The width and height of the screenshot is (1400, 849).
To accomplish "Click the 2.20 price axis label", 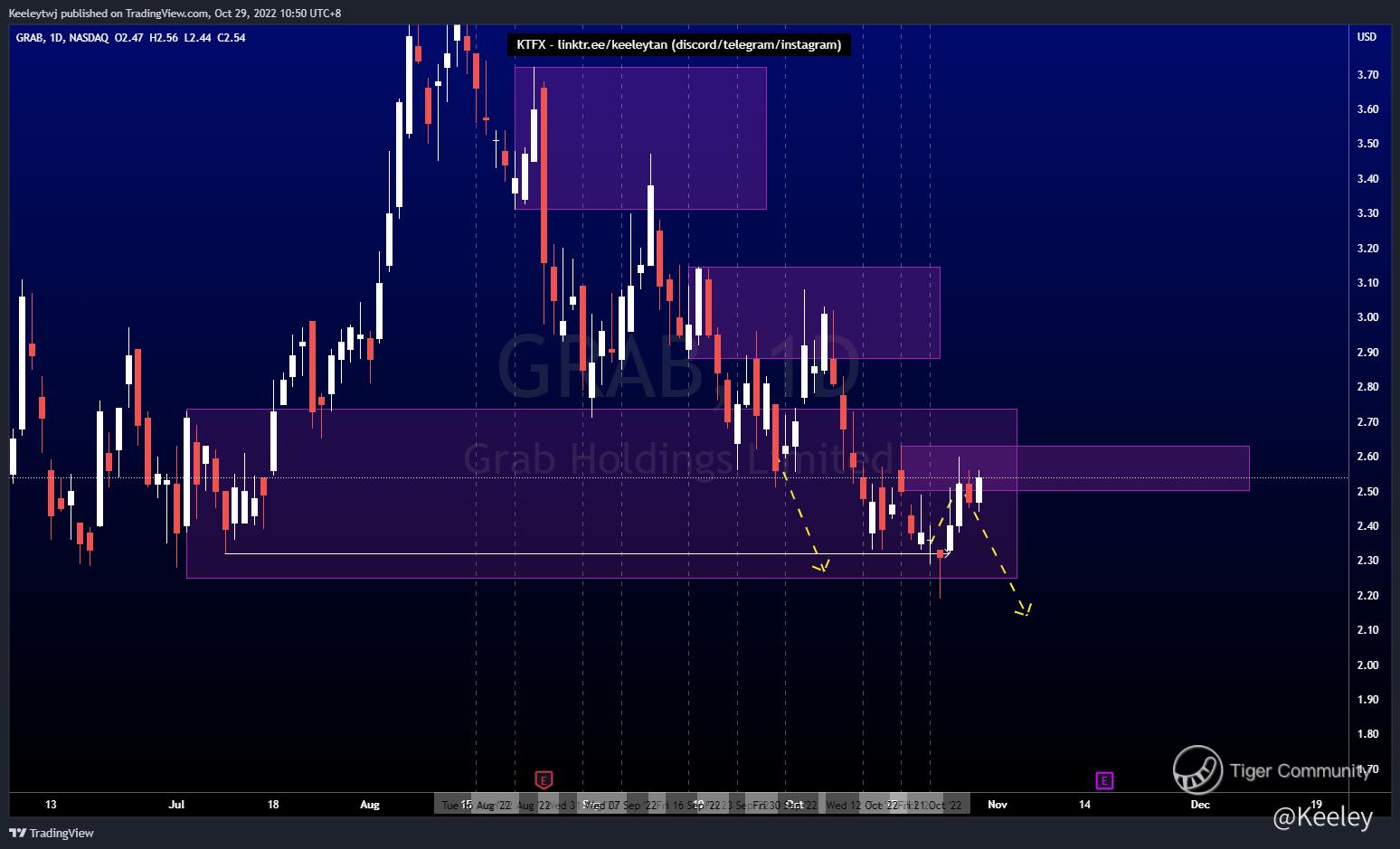I will pyautogui.click(x=1367, y=596).
